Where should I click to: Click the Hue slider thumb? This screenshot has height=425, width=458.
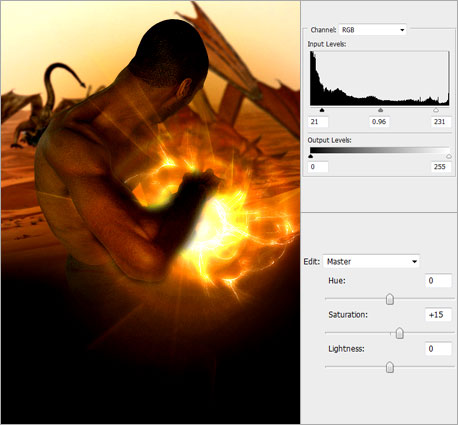tap(390, 299)
